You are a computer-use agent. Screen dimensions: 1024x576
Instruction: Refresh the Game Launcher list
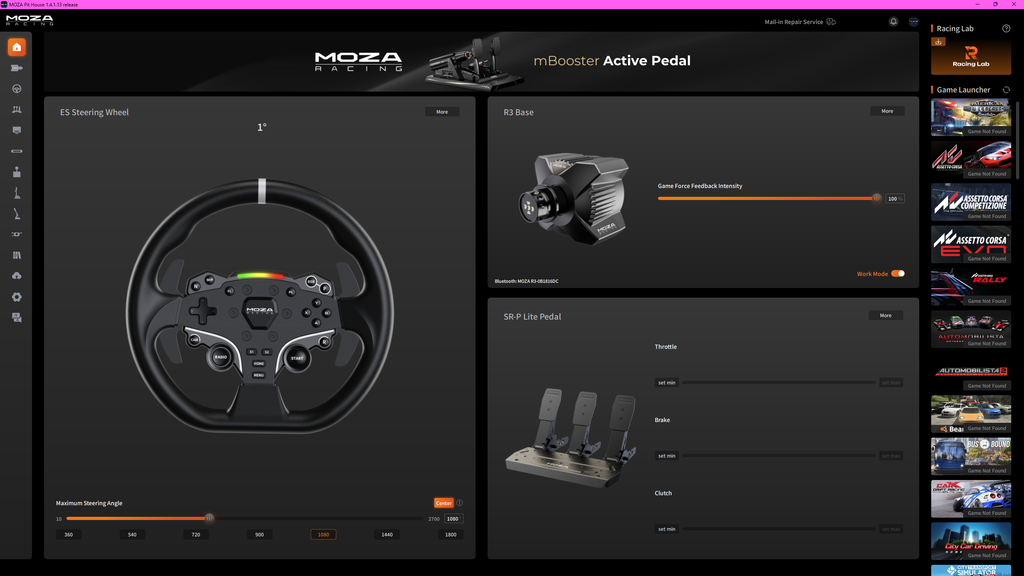[1006, 89]
